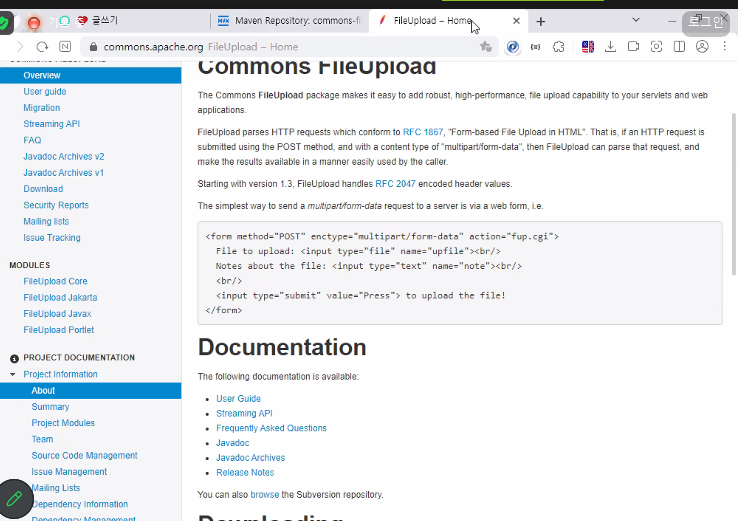Image resolution: width=738 pixels, height=521 pixels.
Task: Open Streaming API in Documentation list
Action: [x=244, y=414]
